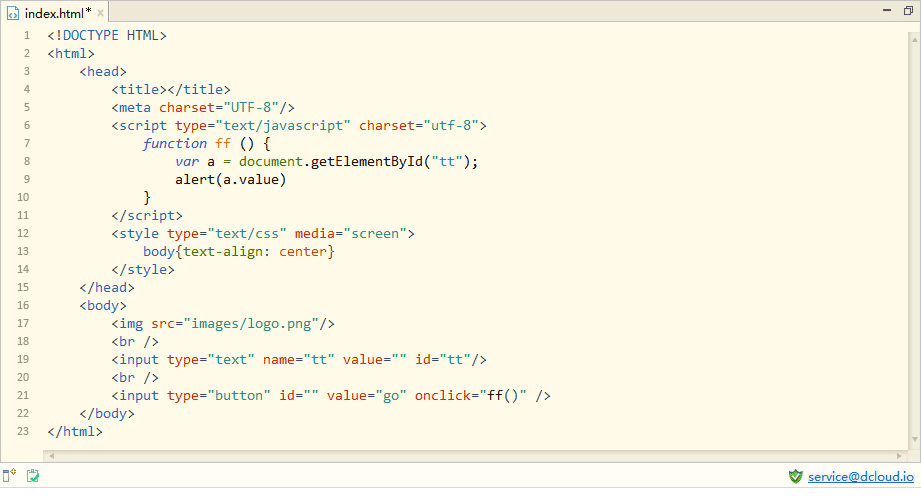
Task: Click the vertical scrollbar down arrow
Action: click(x=915, y=439)
